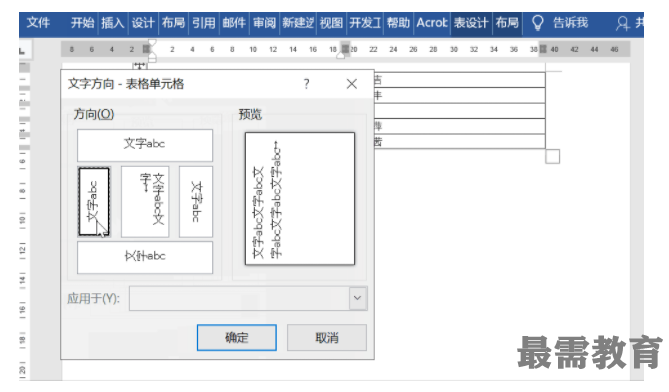Screen dimensions: 669x392
Task: Open the 视图 ribbon tab
Action: pyautogui.click(x=331, y=23)
